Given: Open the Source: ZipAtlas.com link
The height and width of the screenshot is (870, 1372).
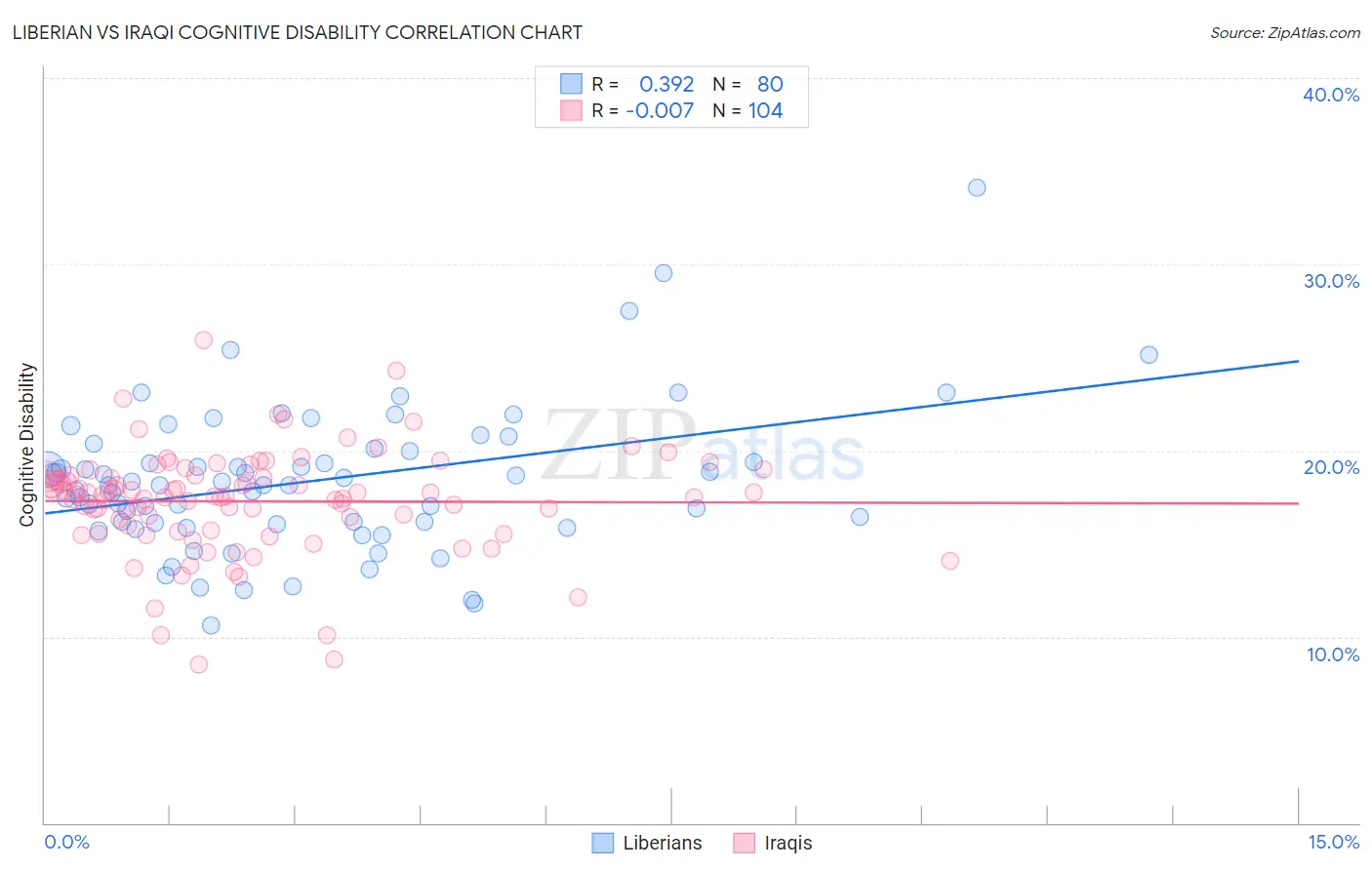Looking at the screenshot, I should point(1285,32).
